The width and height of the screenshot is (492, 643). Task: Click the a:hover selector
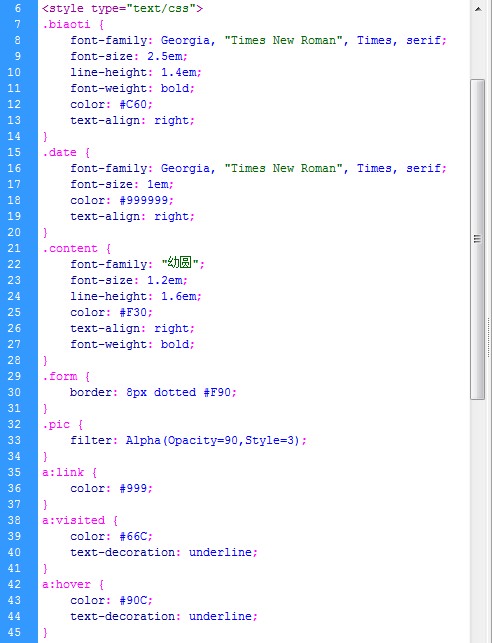[x=66, y=584]
